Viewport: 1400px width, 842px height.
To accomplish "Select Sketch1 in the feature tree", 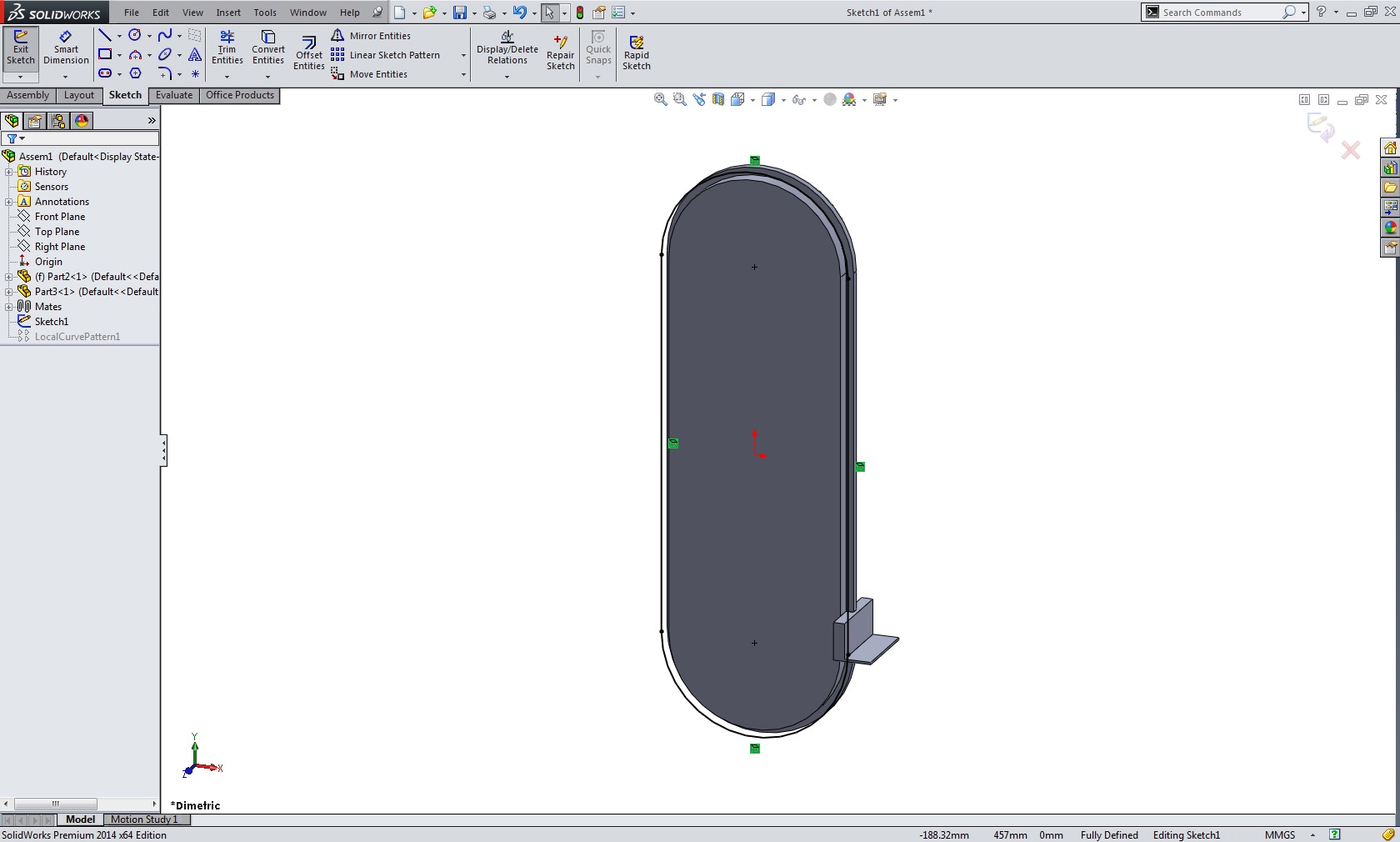I will pos(52,322).
